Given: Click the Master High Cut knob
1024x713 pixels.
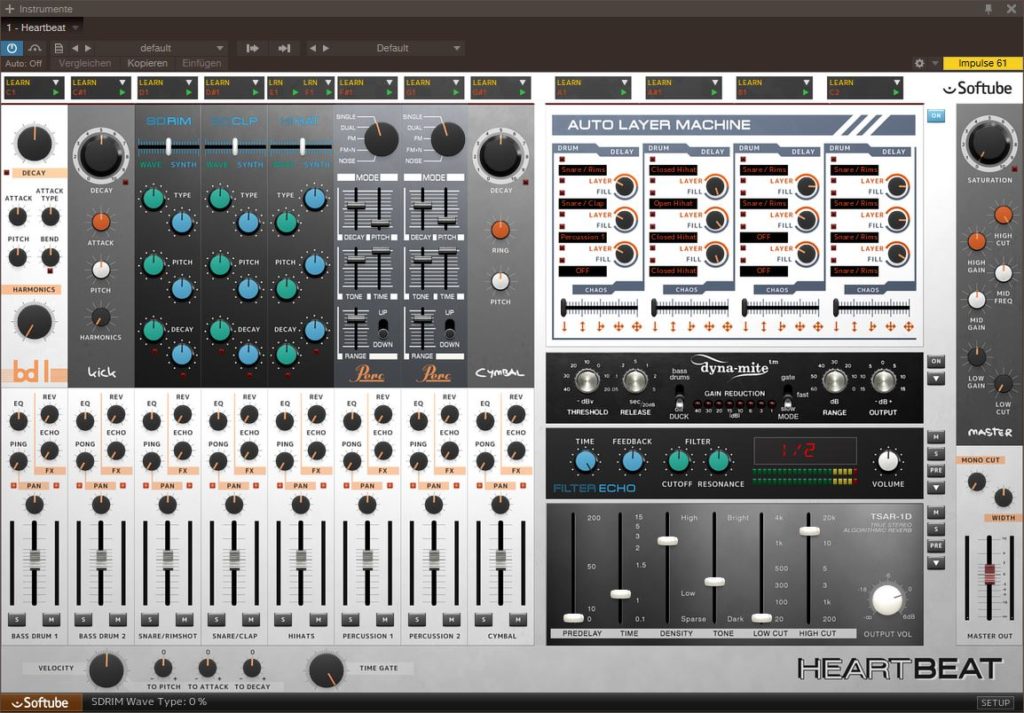Looking at the screenshot, I should [x=1003, y=214].
